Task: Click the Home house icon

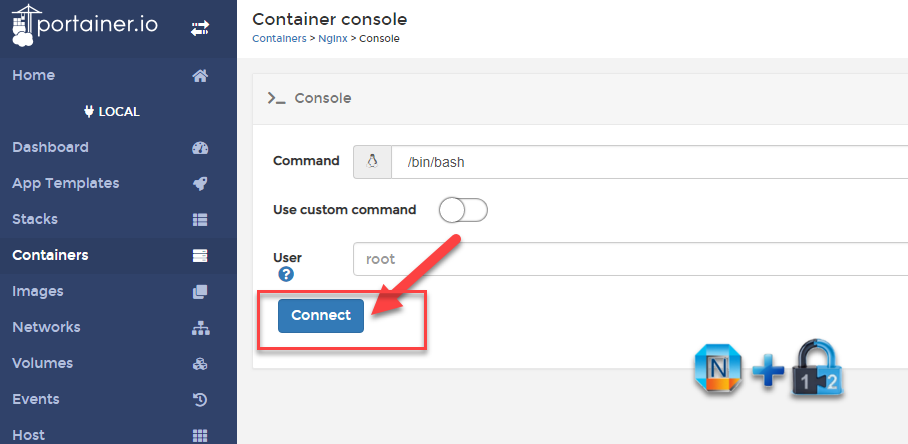Action: (200, 76)
